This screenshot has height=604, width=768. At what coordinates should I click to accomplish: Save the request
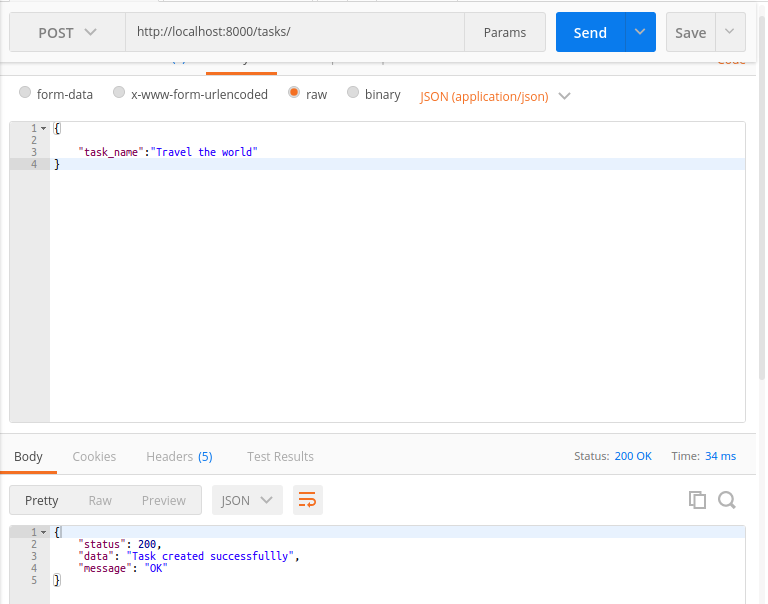click(691, 32)
